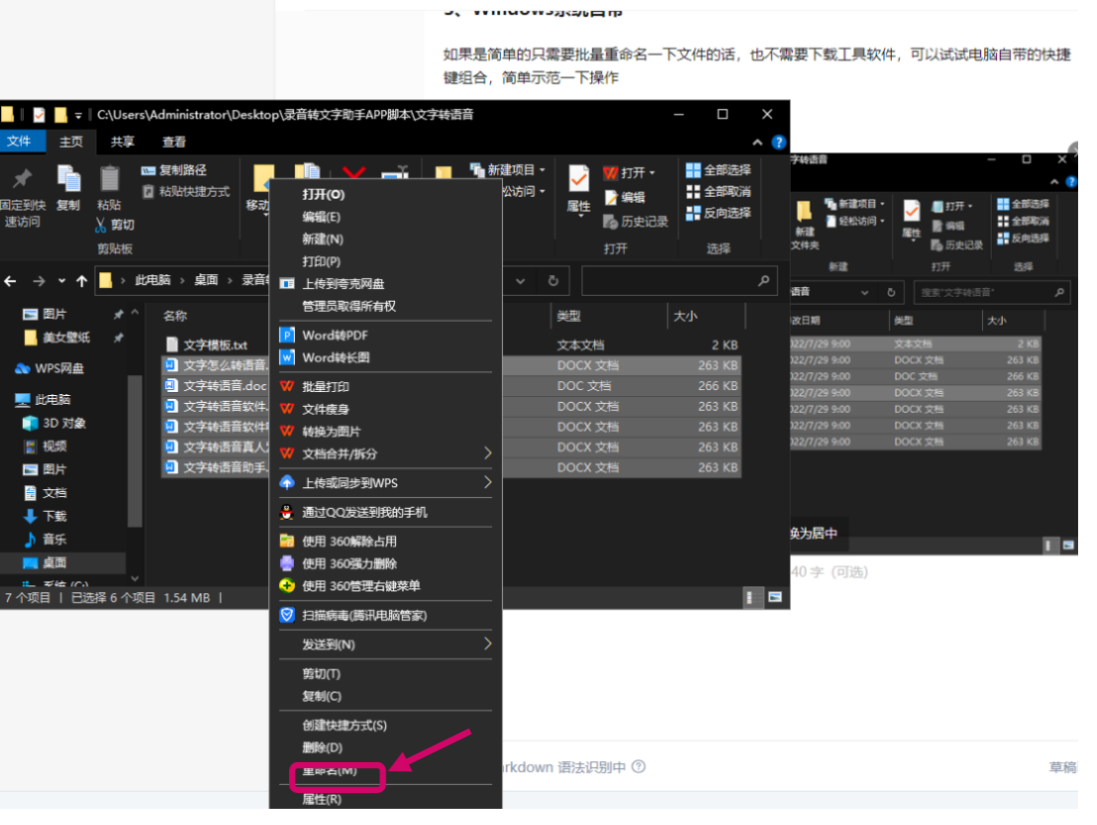The image size is (1097, 825).
Task: Open the quick access toolbar customize dropdown
Action: pyautogui.click(x=78, y=115)
